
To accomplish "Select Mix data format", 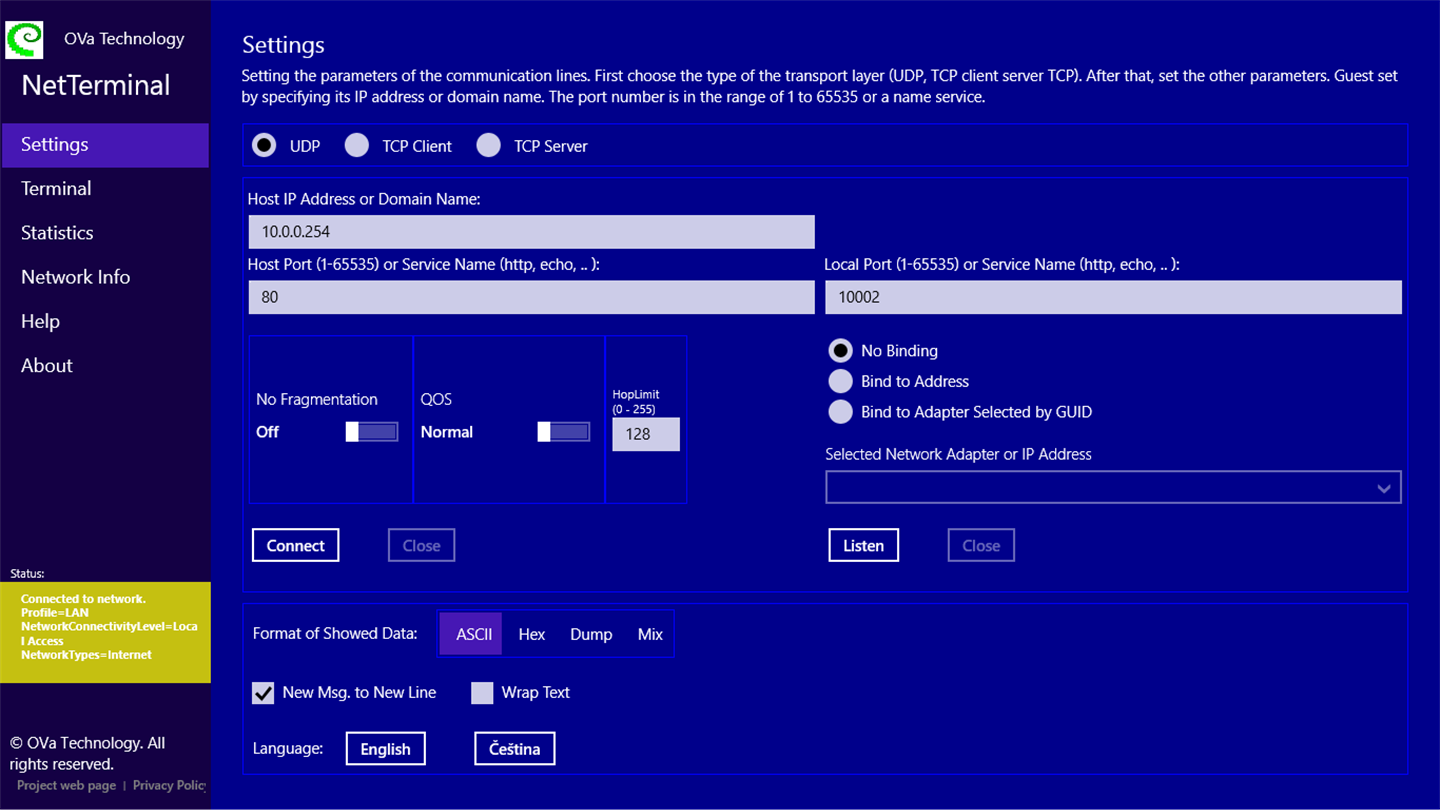I will pos(650,634).
